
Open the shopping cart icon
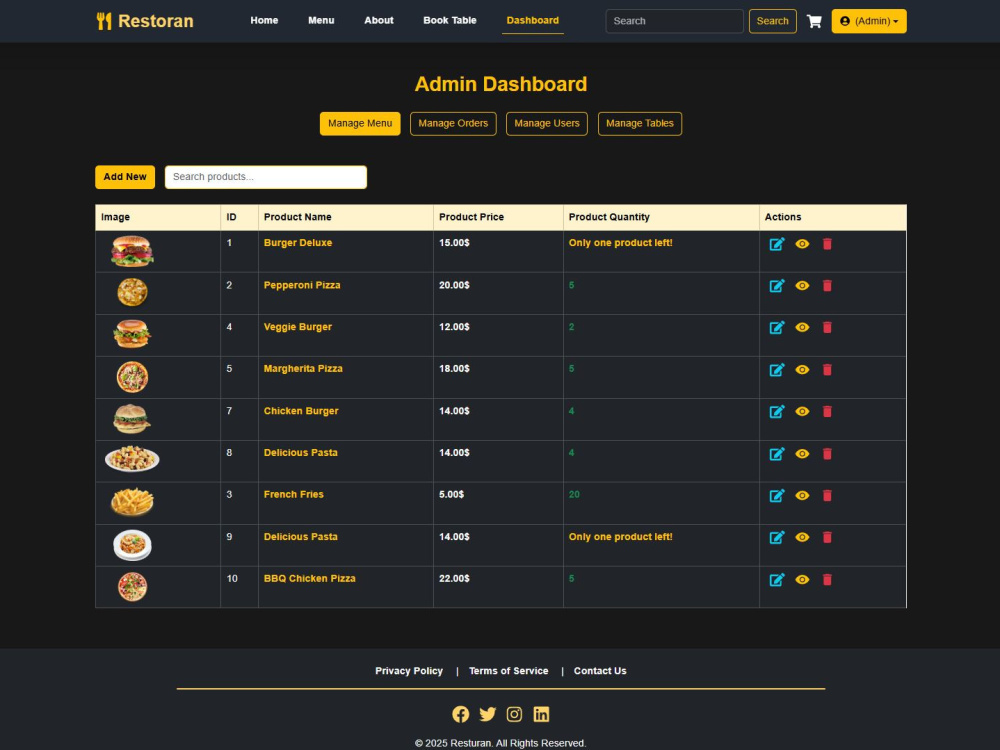[814, 21]
